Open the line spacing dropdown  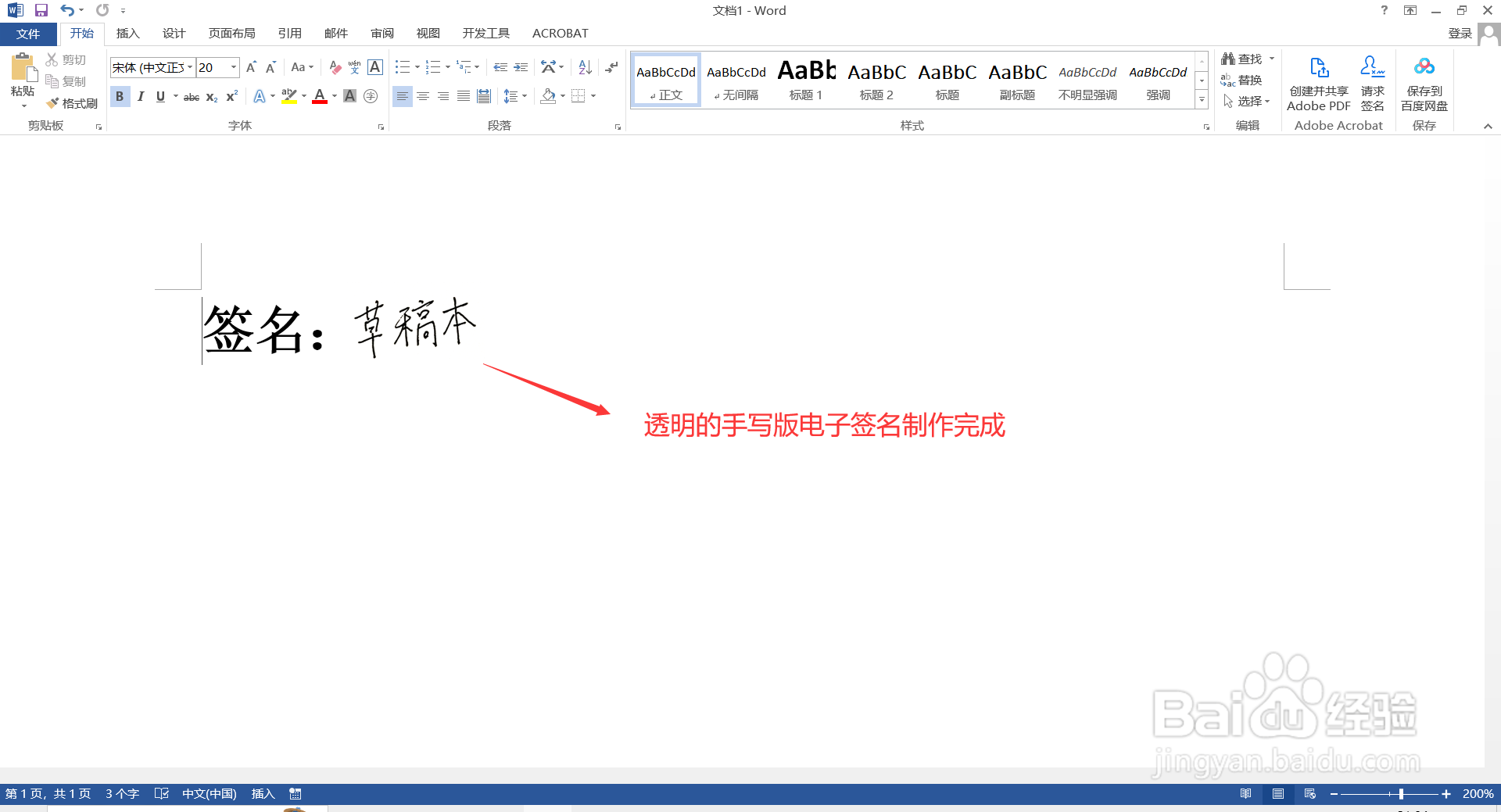(x=523, y=95)
